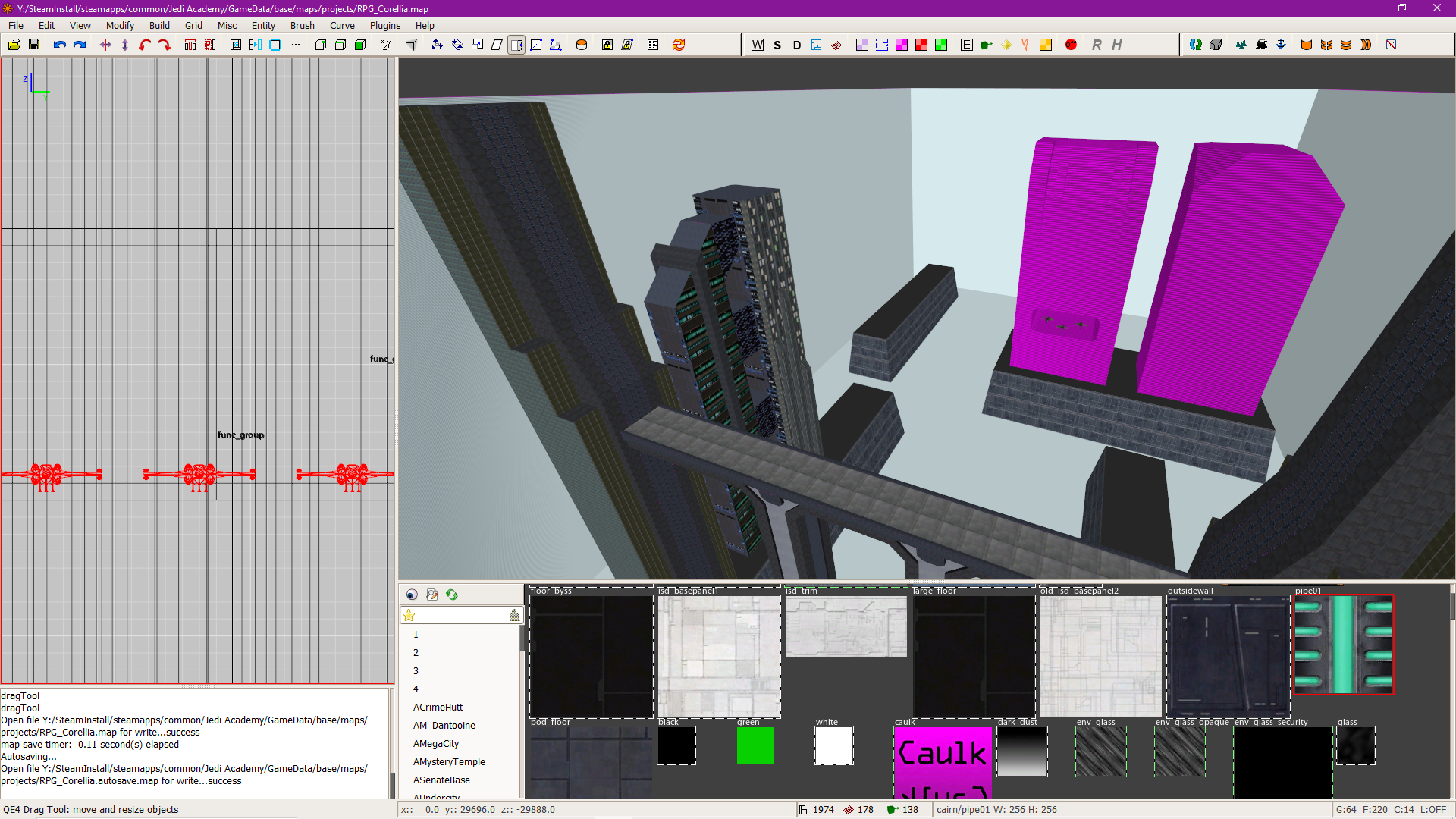
Task: Select the Scale manipulator tool
Action: 477,45
